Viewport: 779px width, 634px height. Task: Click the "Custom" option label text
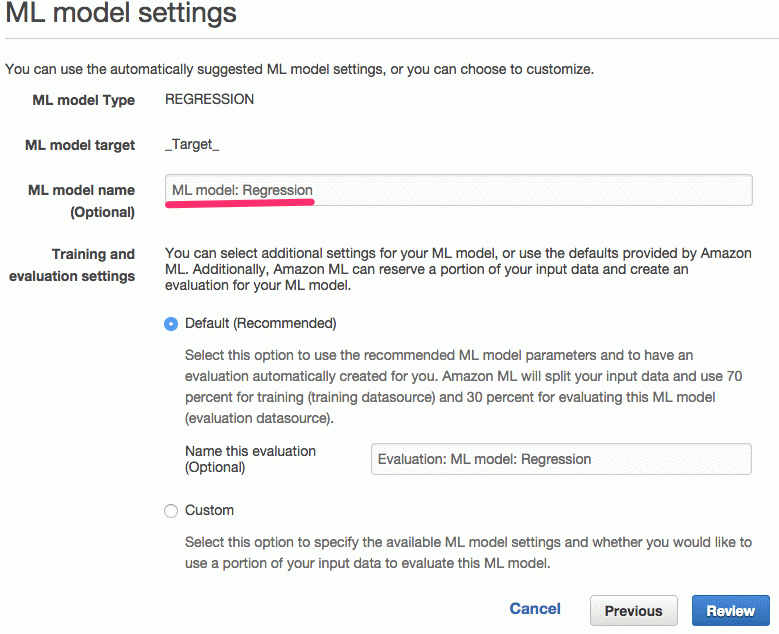209,510
